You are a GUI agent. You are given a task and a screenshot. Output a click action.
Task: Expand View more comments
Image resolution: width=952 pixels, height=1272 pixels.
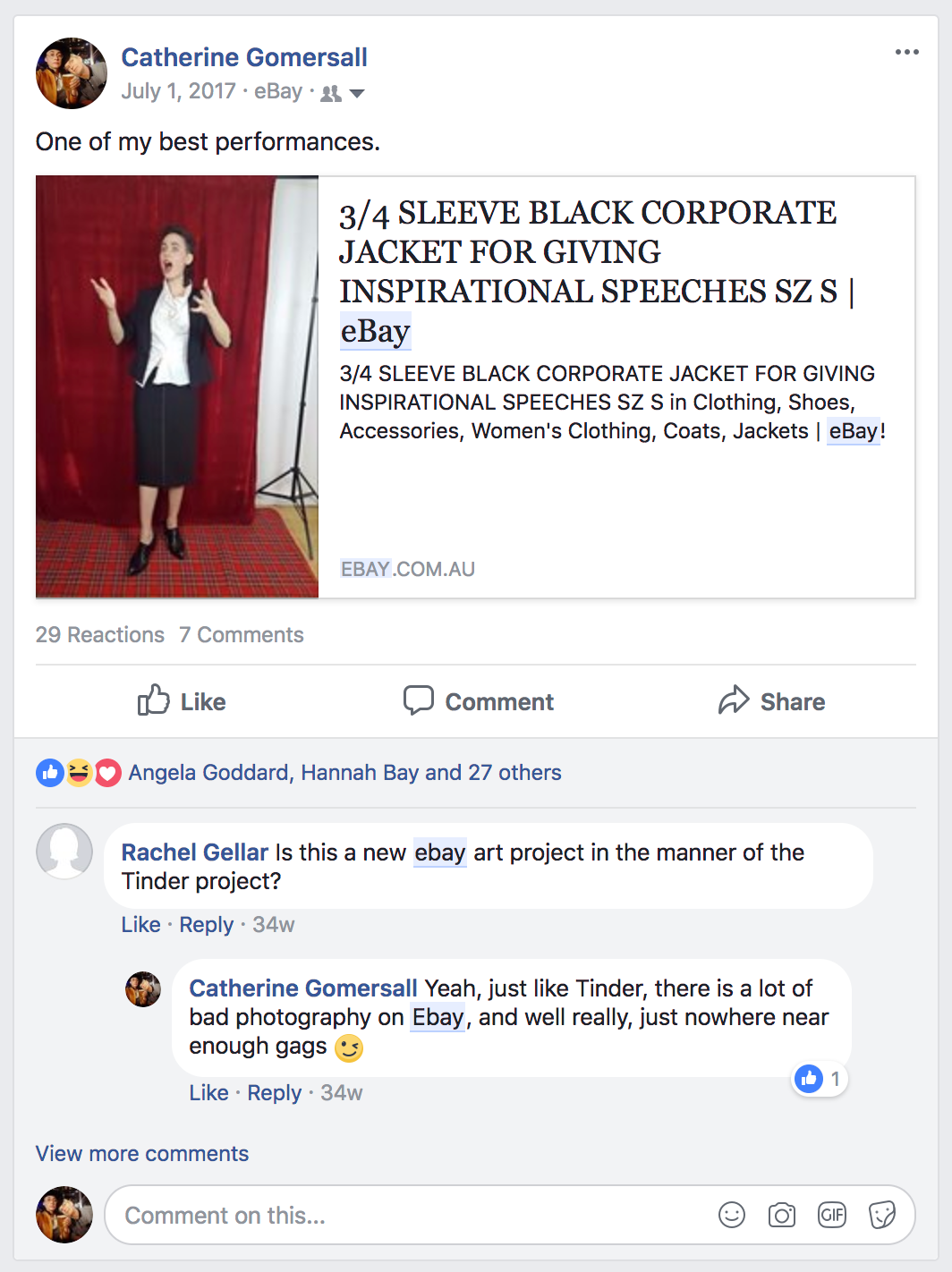(x=142, y=1153)
